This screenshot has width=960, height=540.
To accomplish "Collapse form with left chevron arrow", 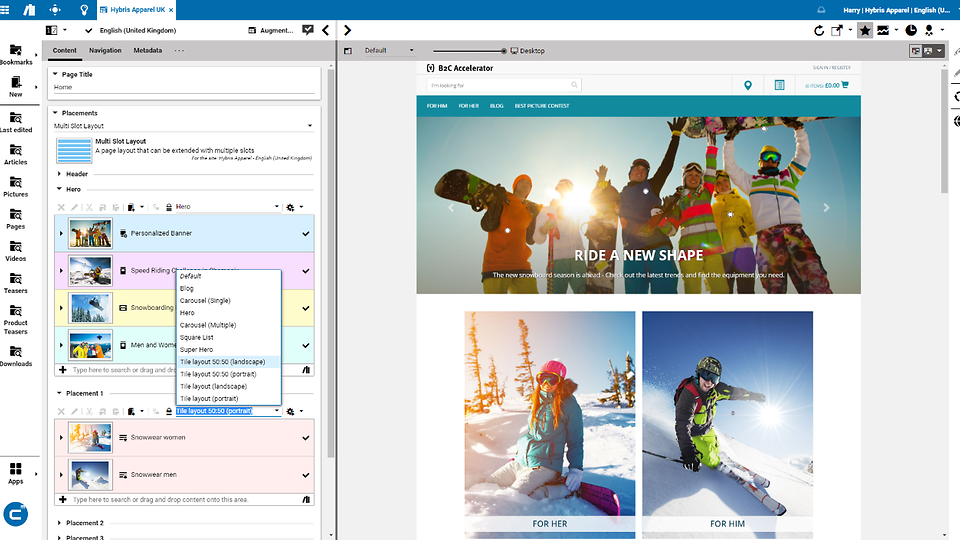I will [x=326, y=30].
